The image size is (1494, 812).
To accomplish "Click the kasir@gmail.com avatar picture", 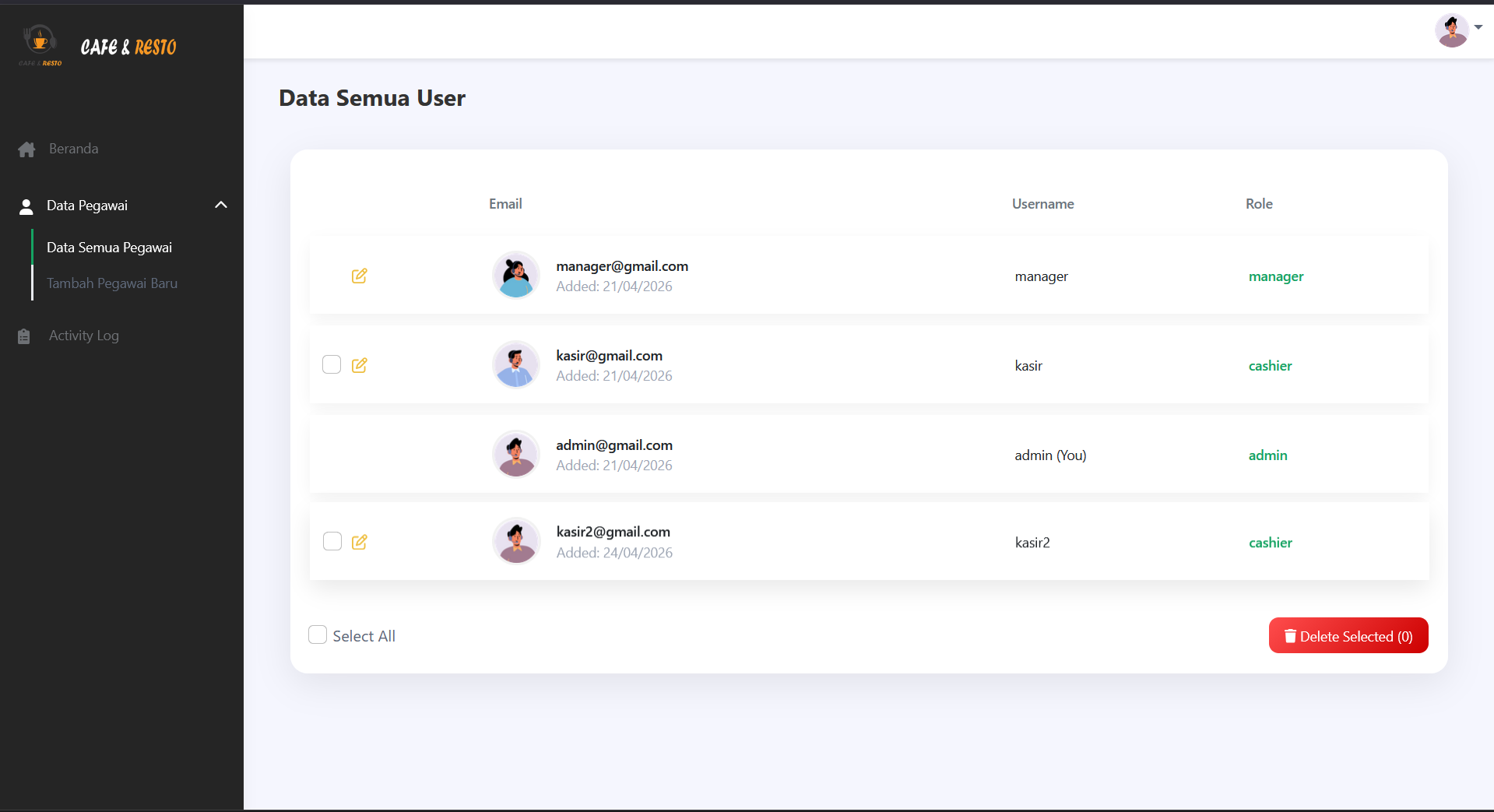I will pyautogui.click(x=516, y=364).
